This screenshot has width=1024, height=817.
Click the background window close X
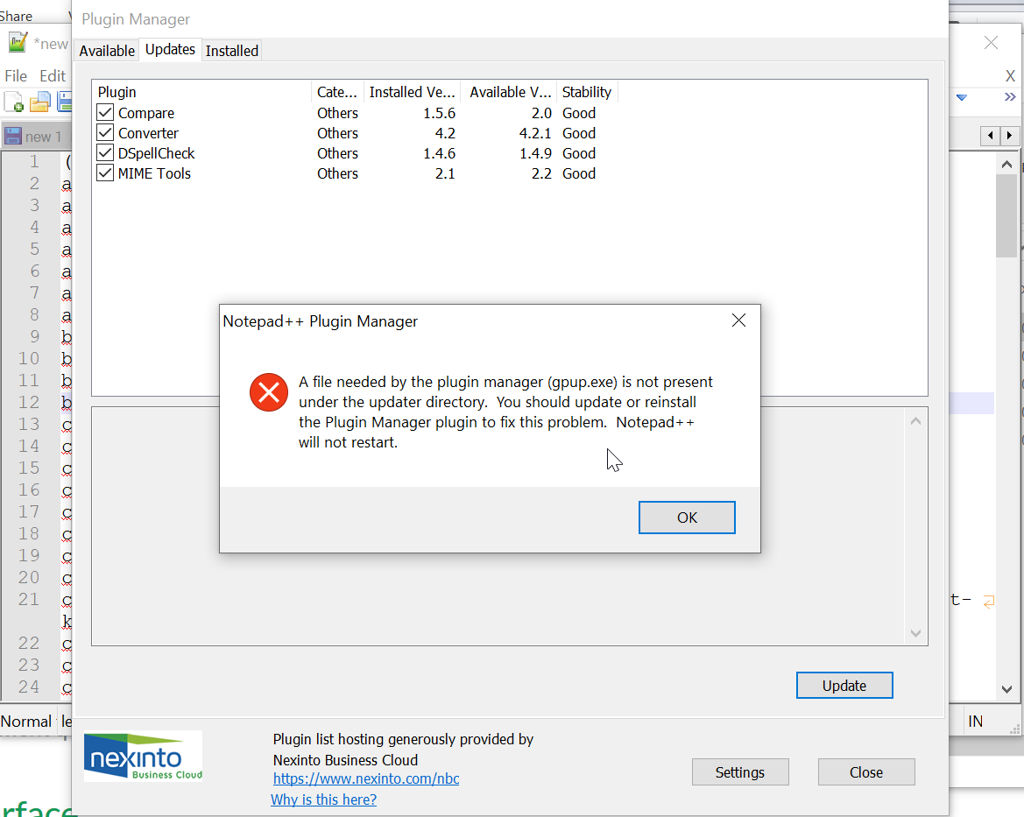pyautogui.click(x=991, y=42)
